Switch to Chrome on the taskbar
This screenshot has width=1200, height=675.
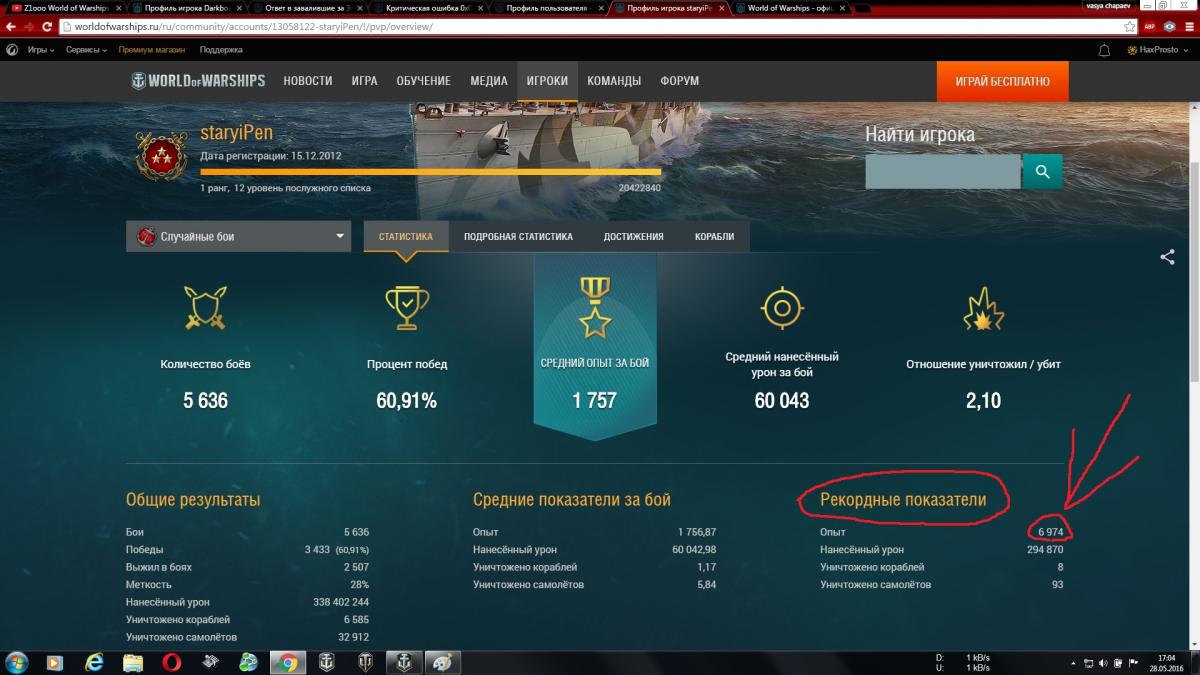287,662
